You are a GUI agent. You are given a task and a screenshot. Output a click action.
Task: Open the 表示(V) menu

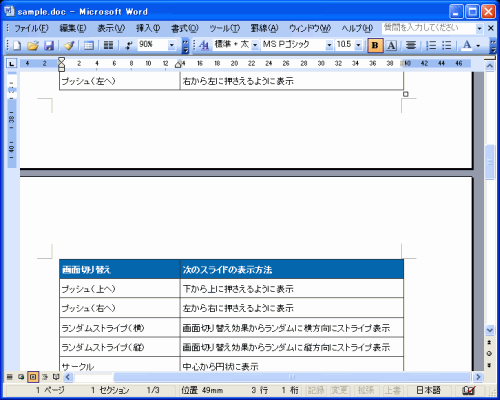(x=111, y=28)
